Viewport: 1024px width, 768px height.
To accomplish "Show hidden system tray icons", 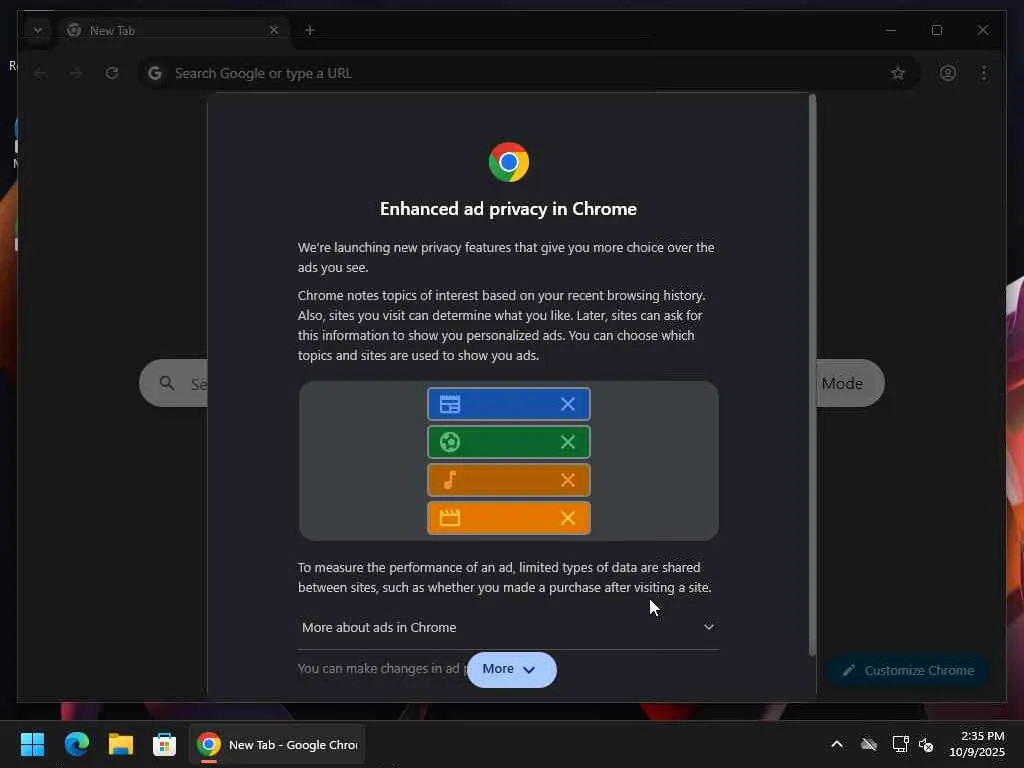I will (837, 744).
